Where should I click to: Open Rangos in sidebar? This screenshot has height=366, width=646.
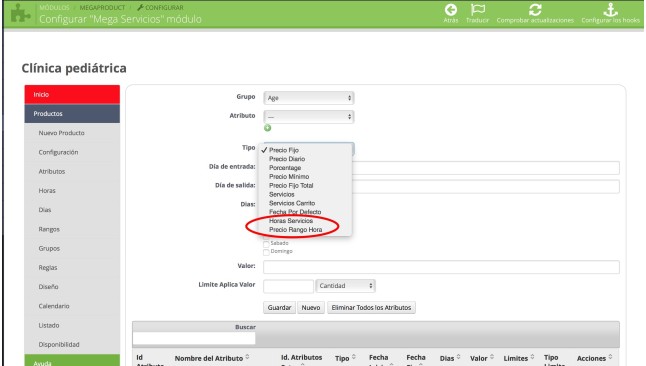[x=72, y=229]
